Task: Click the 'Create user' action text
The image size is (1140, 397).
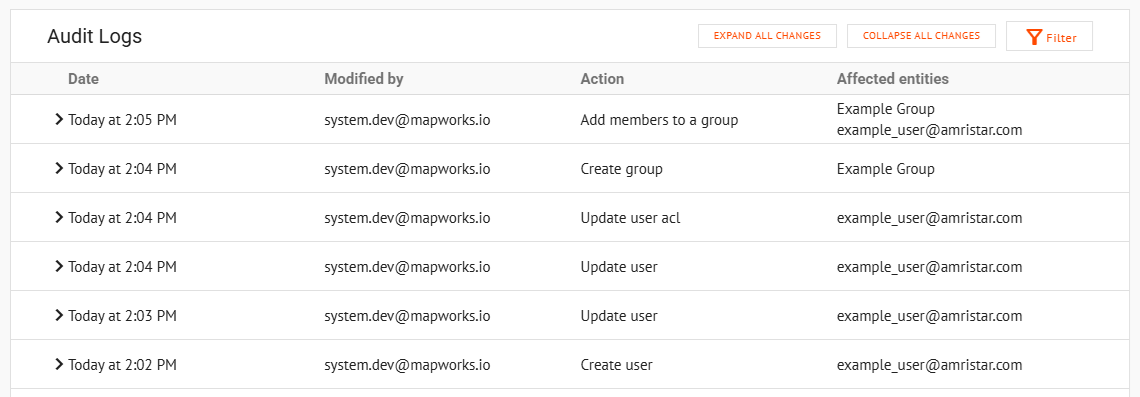Action: [x=617, y=365]
